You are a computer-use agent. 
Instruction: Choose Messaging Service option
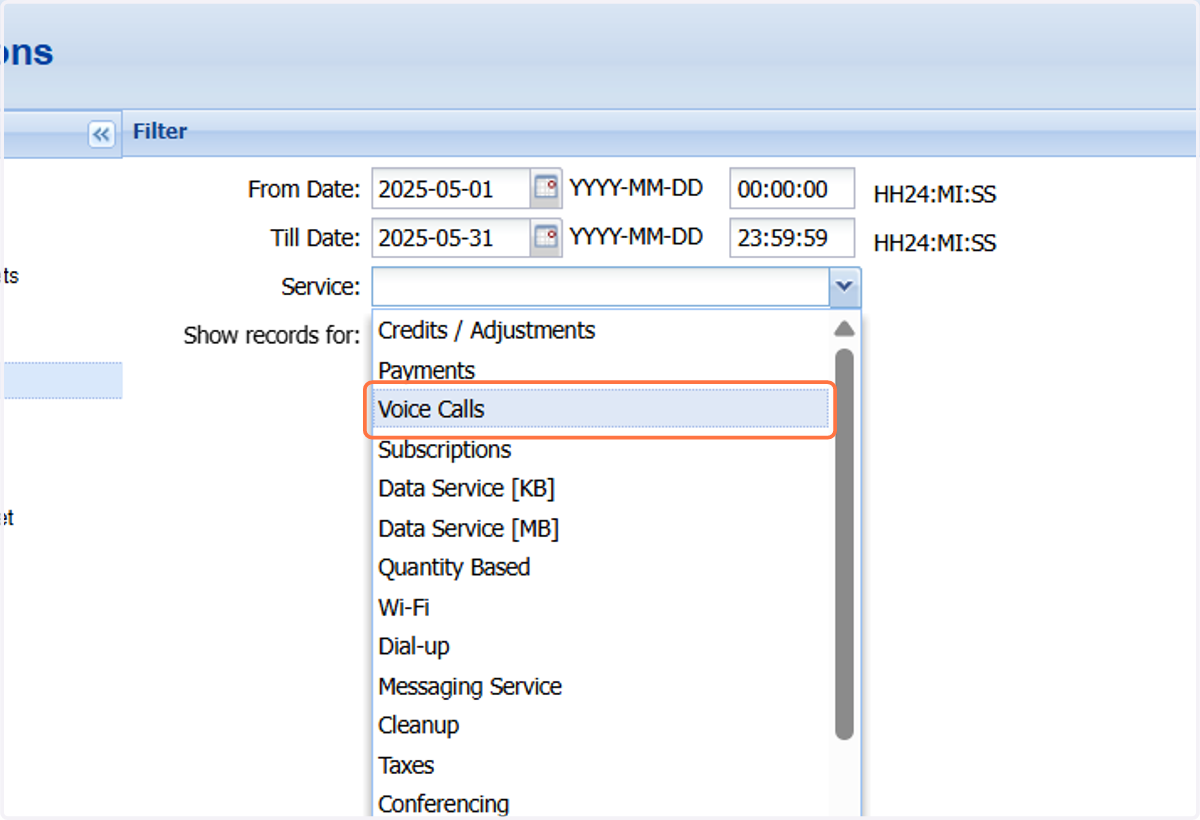601,686
